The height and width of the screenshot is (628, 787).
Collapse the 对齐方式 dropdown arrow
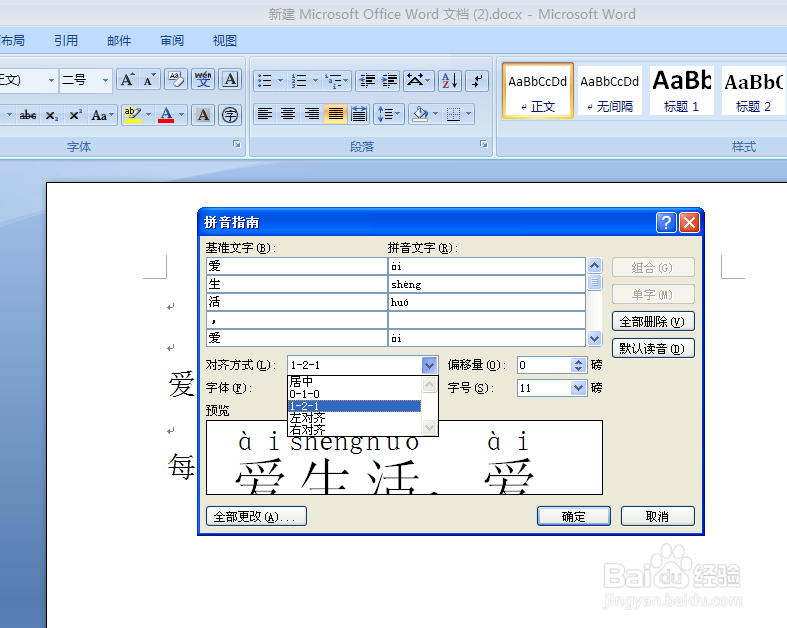point(429,365)
